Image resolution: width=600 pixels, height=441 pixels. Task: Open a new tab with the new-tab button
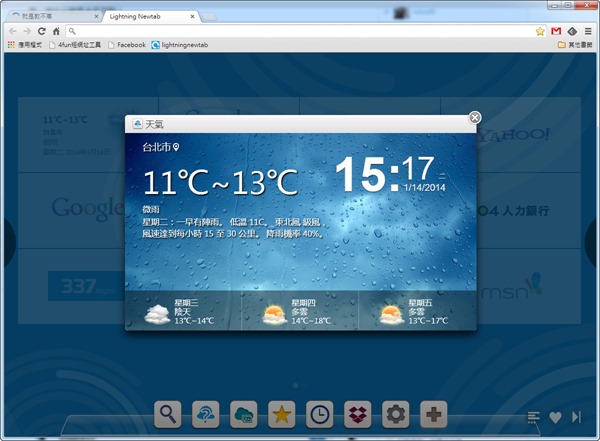coord(209,16)
